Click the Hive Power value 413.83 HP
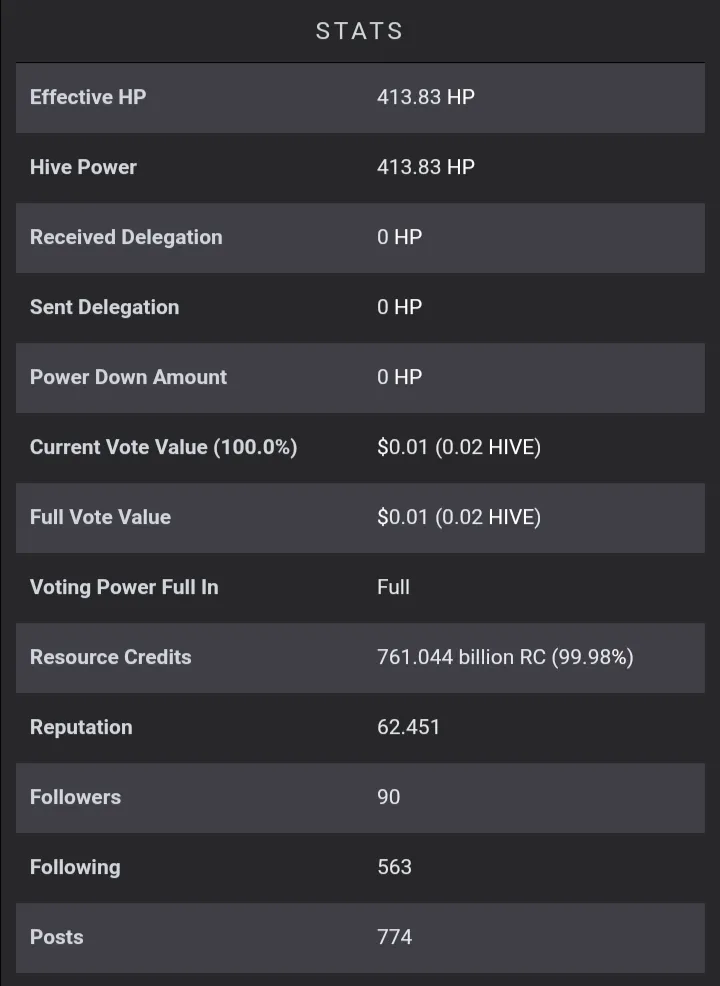This screenshot has height=986, width=720. pos(426,167)
